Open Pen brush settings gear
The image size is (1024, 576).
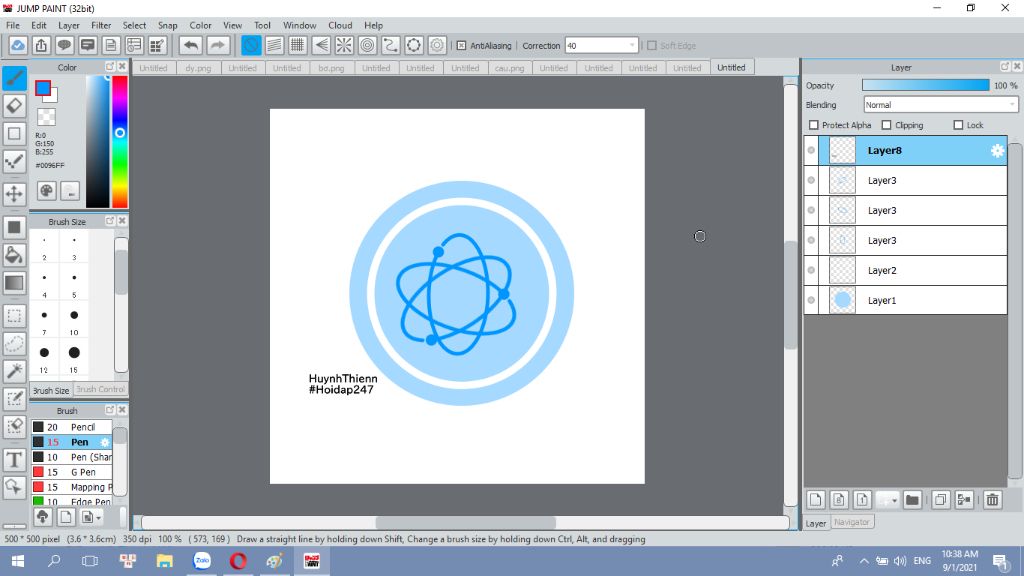point(104,442)
